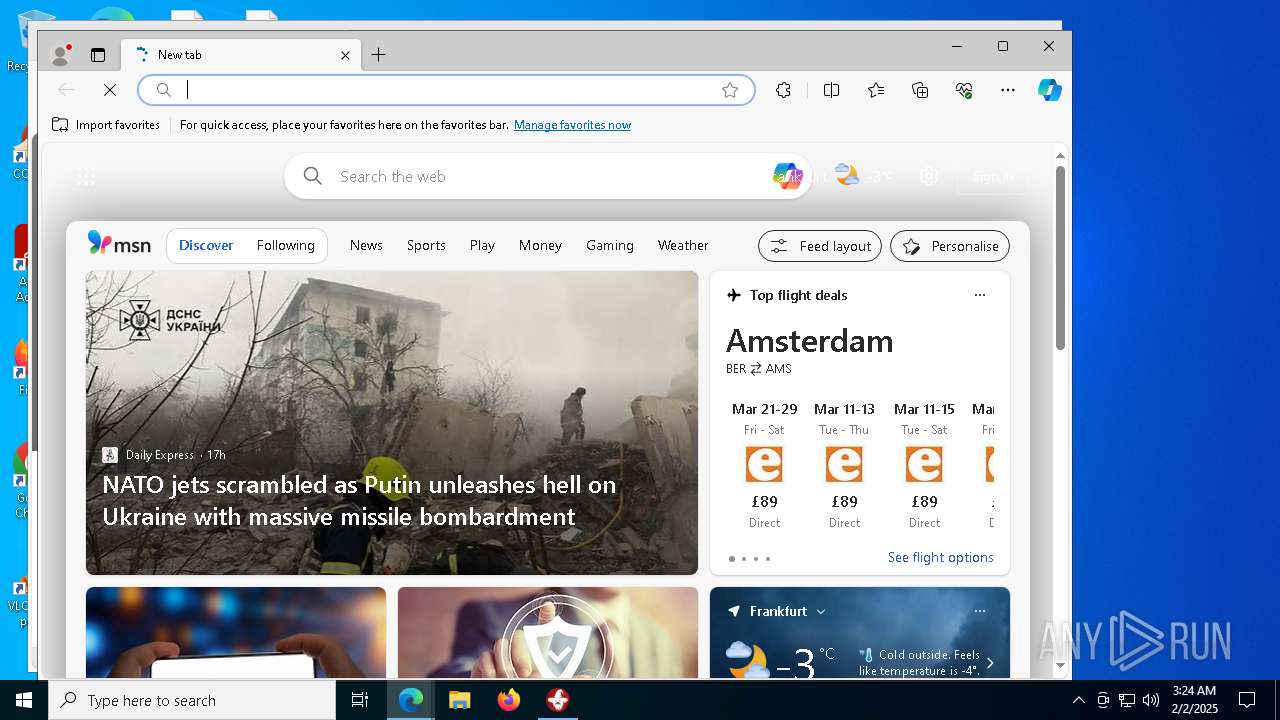Screen dimensions: 1280x720
Task: Stop loading the page
Action: pyautogui.click(x=110, y=90)
